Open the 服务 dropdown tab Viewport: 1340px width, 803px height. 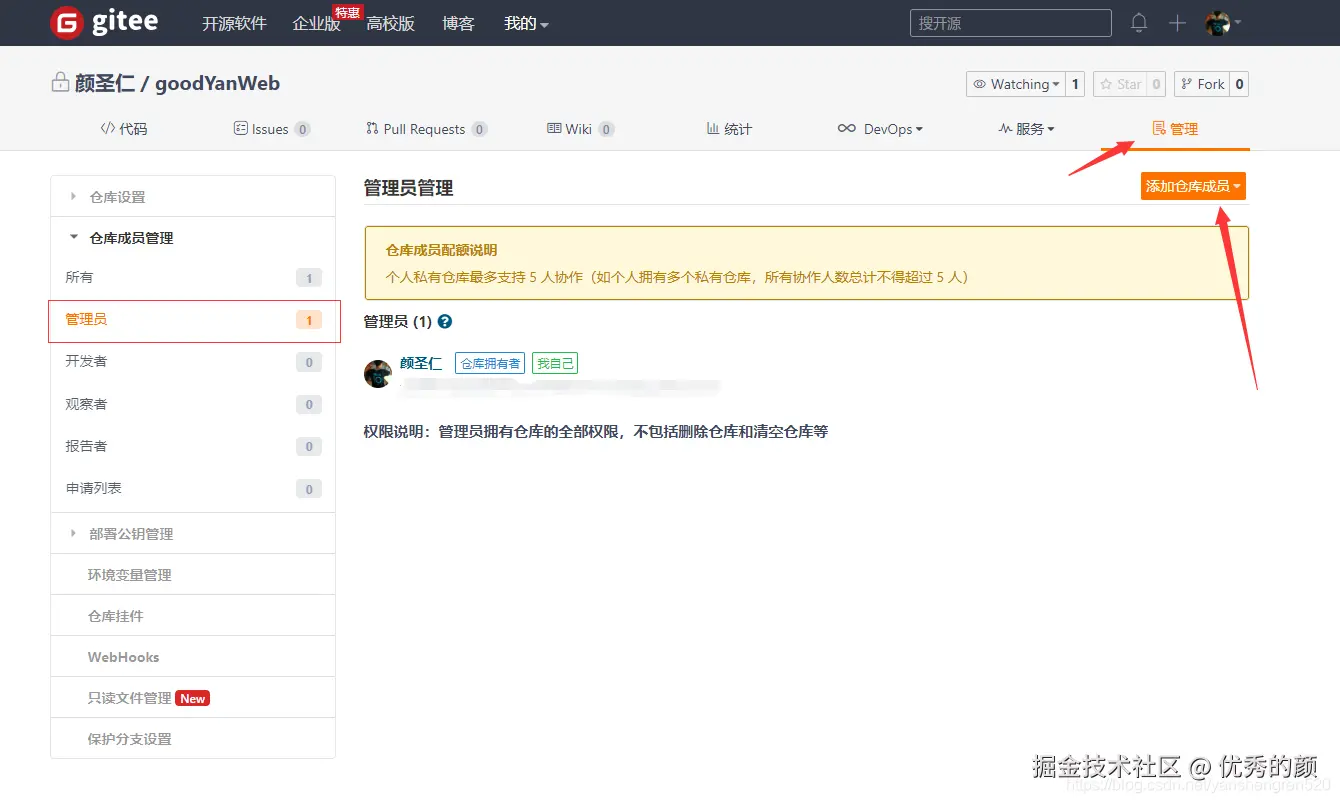pyautogui.click(x=1026, y=129)
